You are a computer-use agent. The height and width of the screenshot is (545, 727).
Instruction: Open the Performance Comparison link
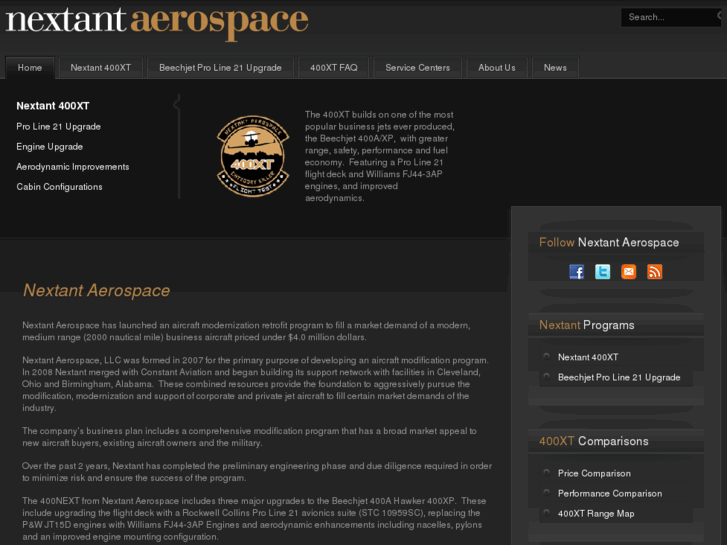(610, 494)
